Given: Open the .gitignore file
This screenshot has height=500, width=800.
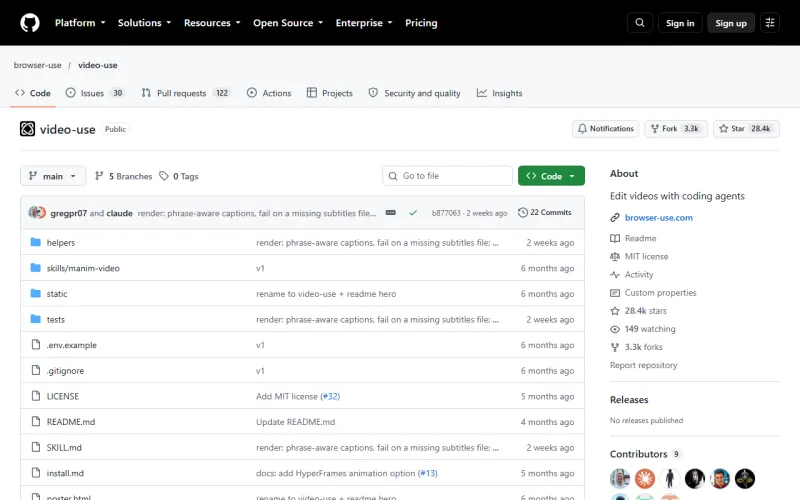Looking at the screenshot, I should tap(65, 371).
